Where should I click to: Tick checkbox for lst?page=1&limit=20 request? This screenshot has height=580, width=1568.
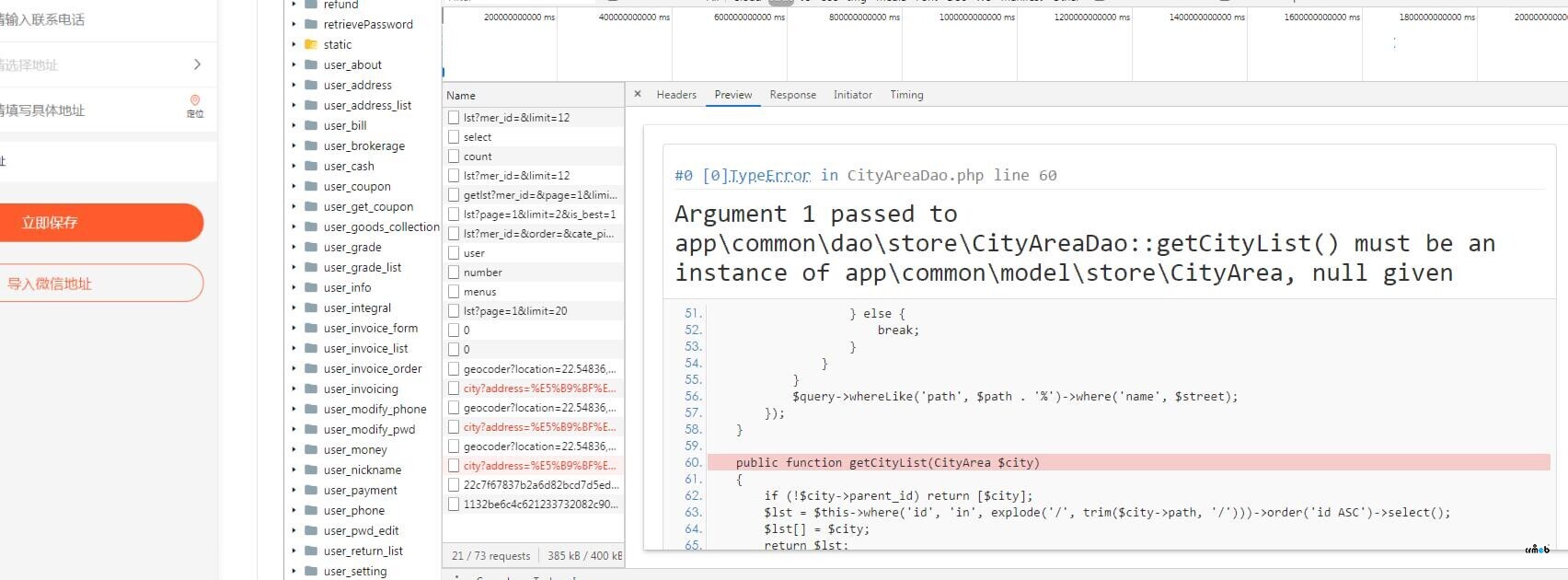click(454, 311)
